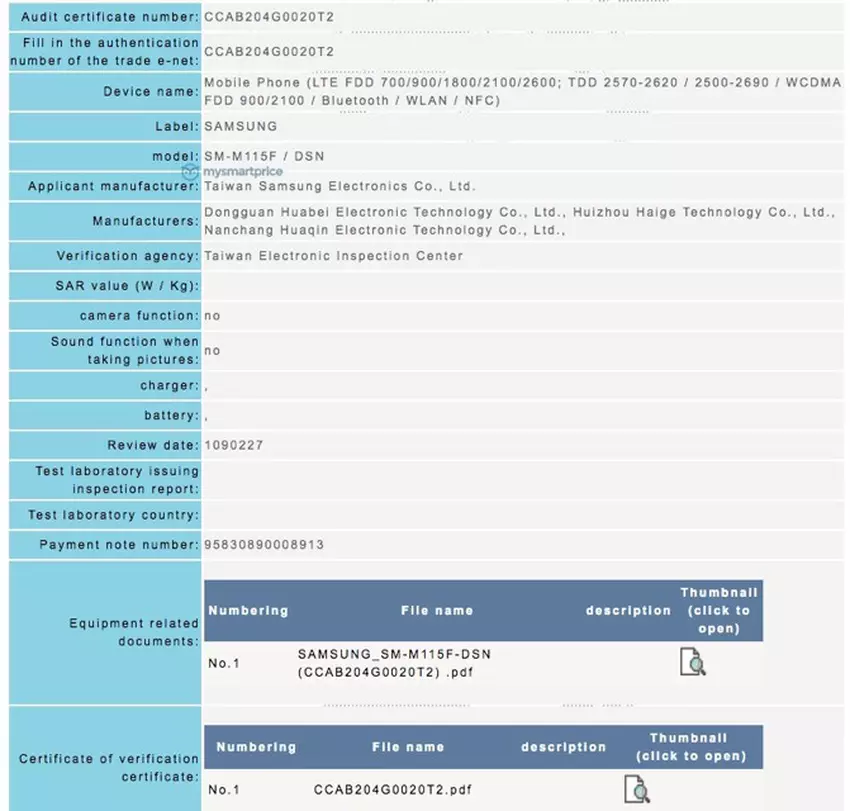The width and height of the screenshot is (850, 811).
Task: Select the Audit certificate number value
Action: coord(268,17)
